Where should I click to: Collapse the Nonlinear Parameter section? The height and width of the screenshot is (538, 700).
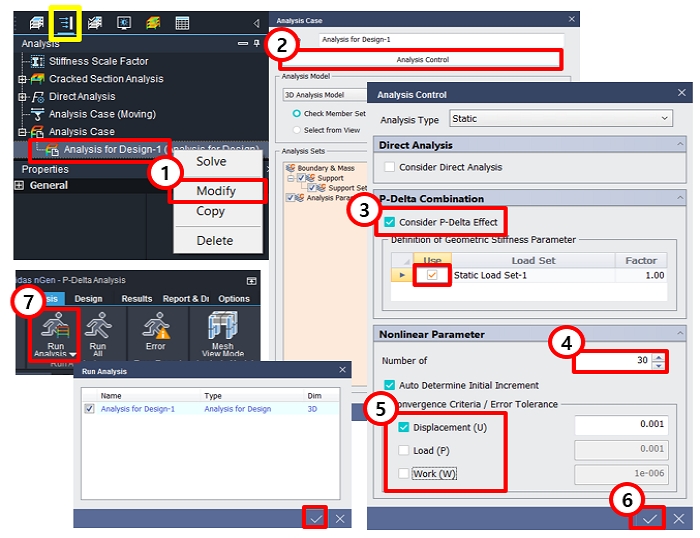point(679,333)
